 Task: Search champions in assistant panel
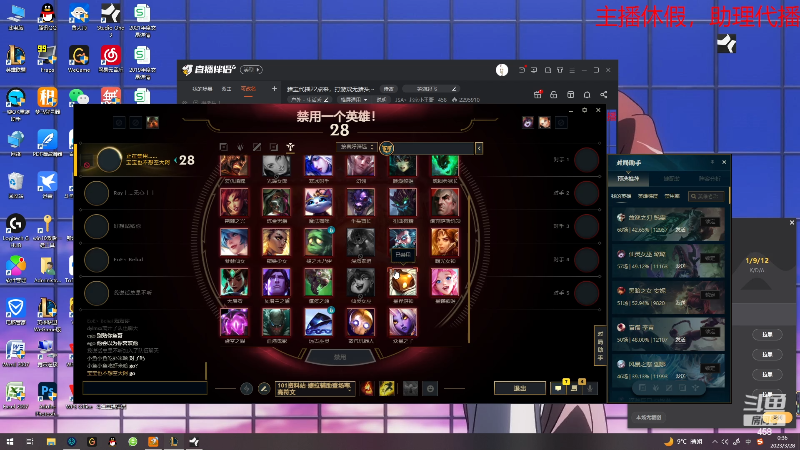click(x=706, y=196)
